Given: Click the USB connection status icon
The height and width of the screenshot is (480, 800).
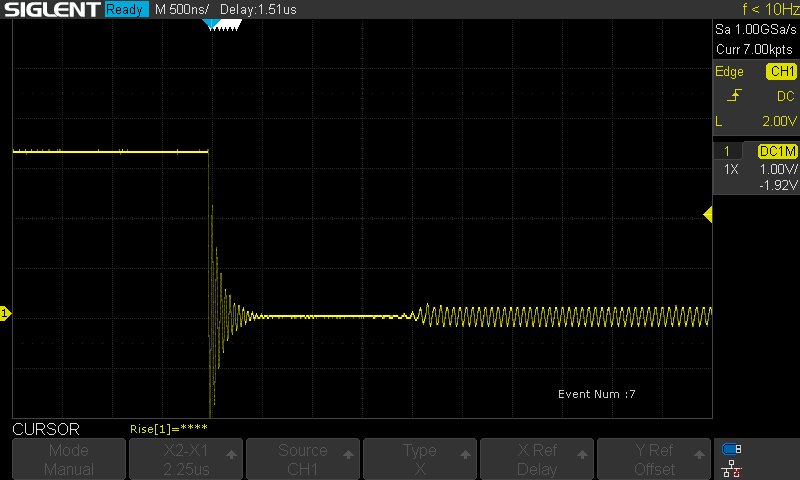Looking at the screenshot, I should 732,449.
